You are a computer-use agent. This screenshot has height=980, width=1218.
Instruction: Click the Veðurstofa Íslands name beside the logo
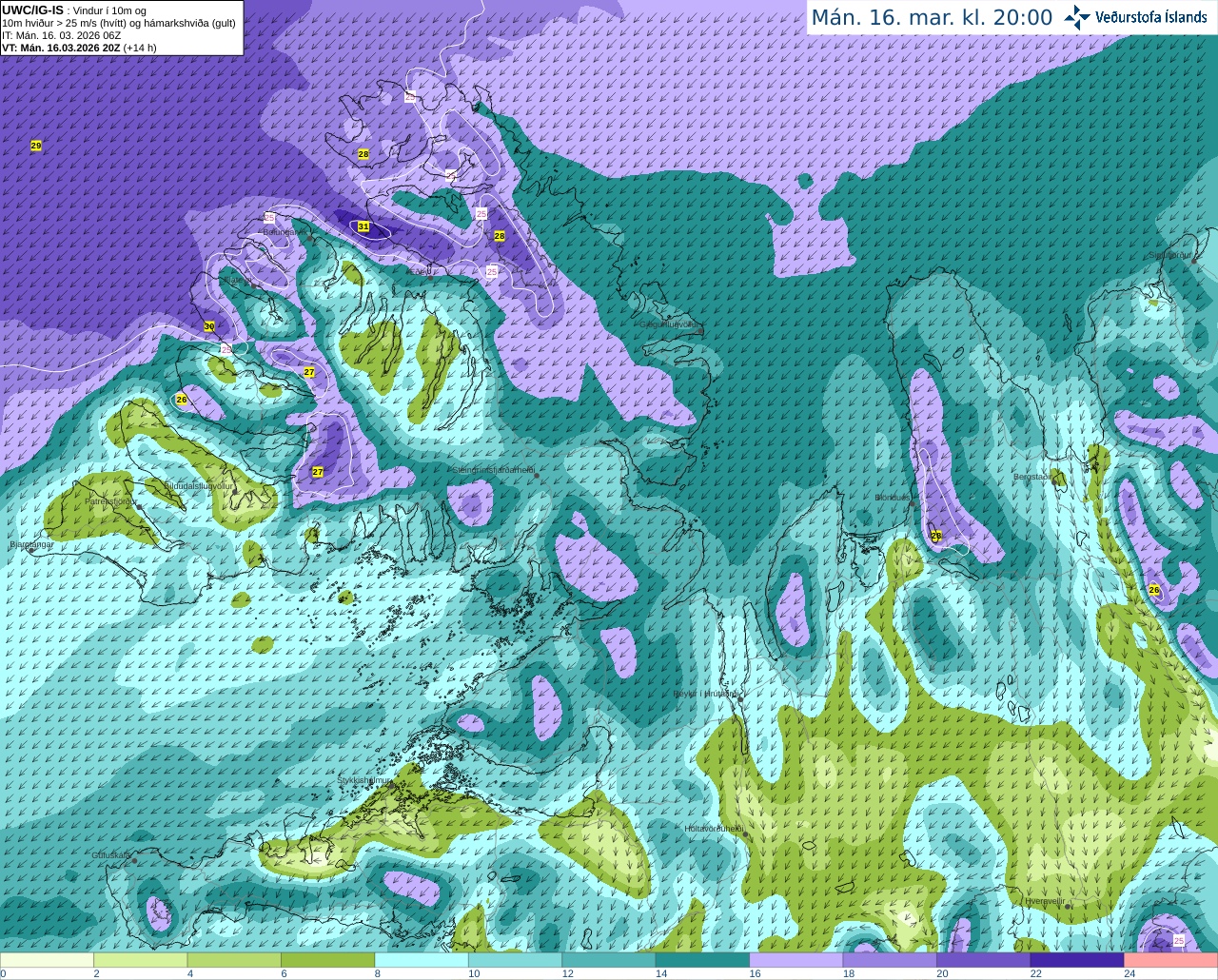(x=1151, y=17)
